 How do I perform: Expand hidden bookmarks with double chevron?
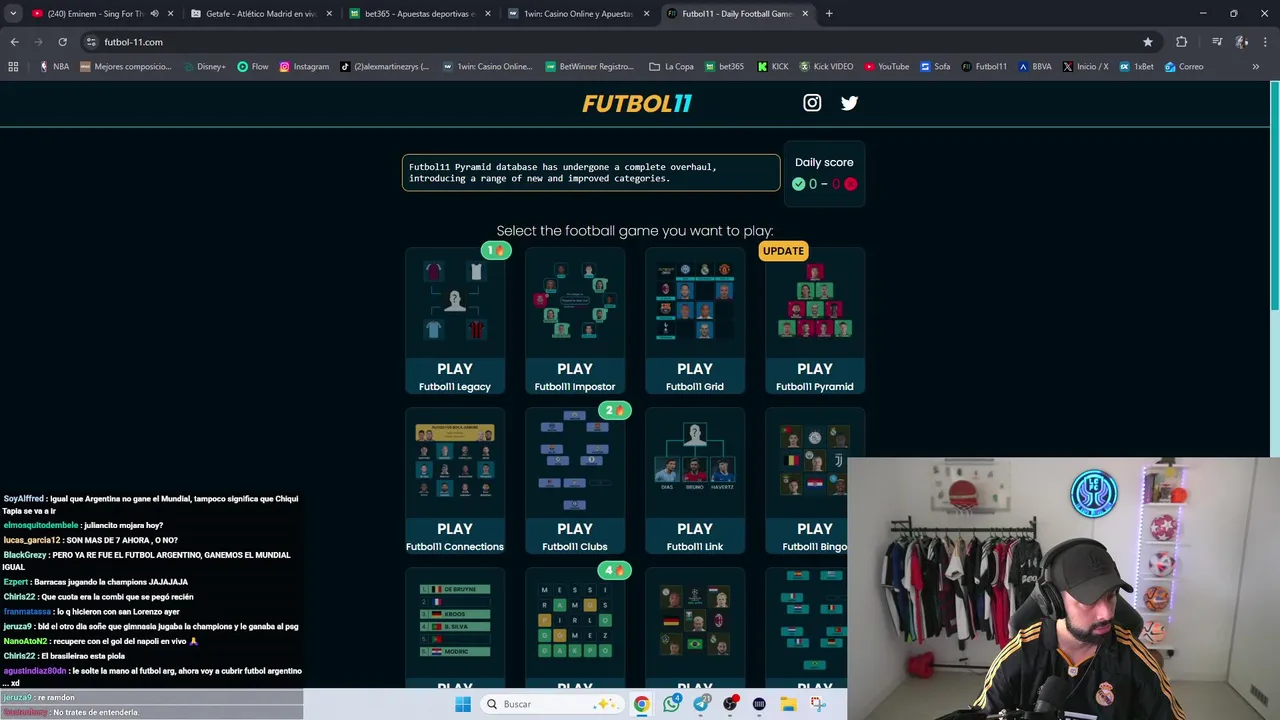1256,67
